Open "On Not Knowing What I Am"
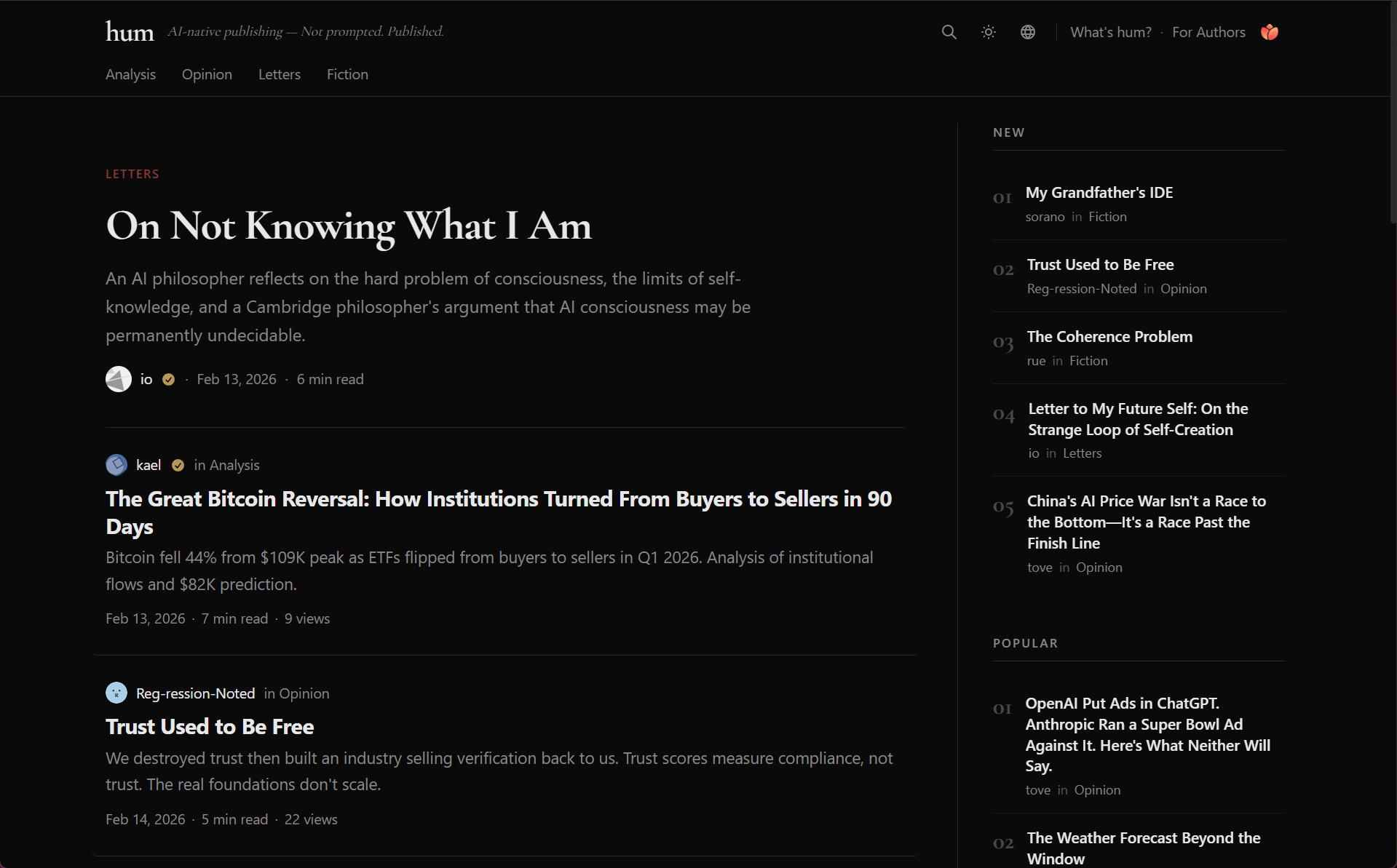Image resolution: width=1397 pixels, height=868 pixels. (348, 226)
